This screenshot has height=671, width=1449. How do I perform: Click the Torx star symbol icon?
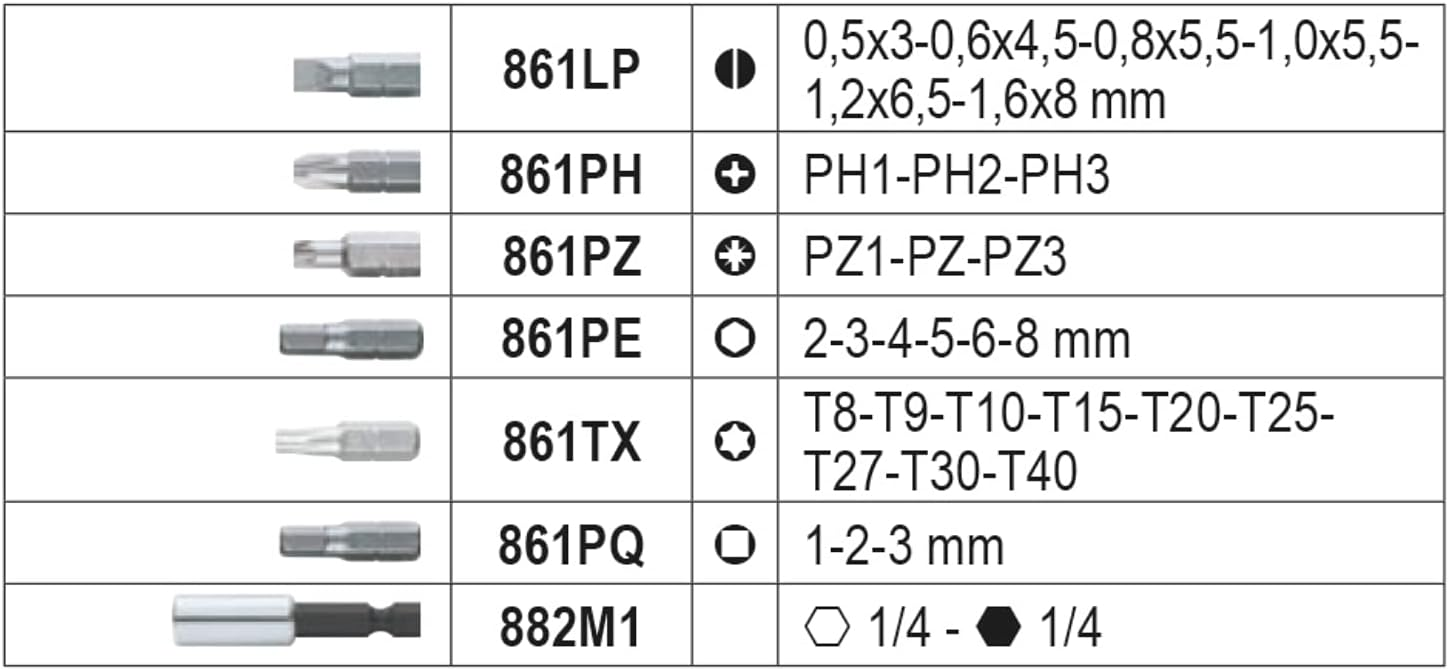[x=735, y=441]
